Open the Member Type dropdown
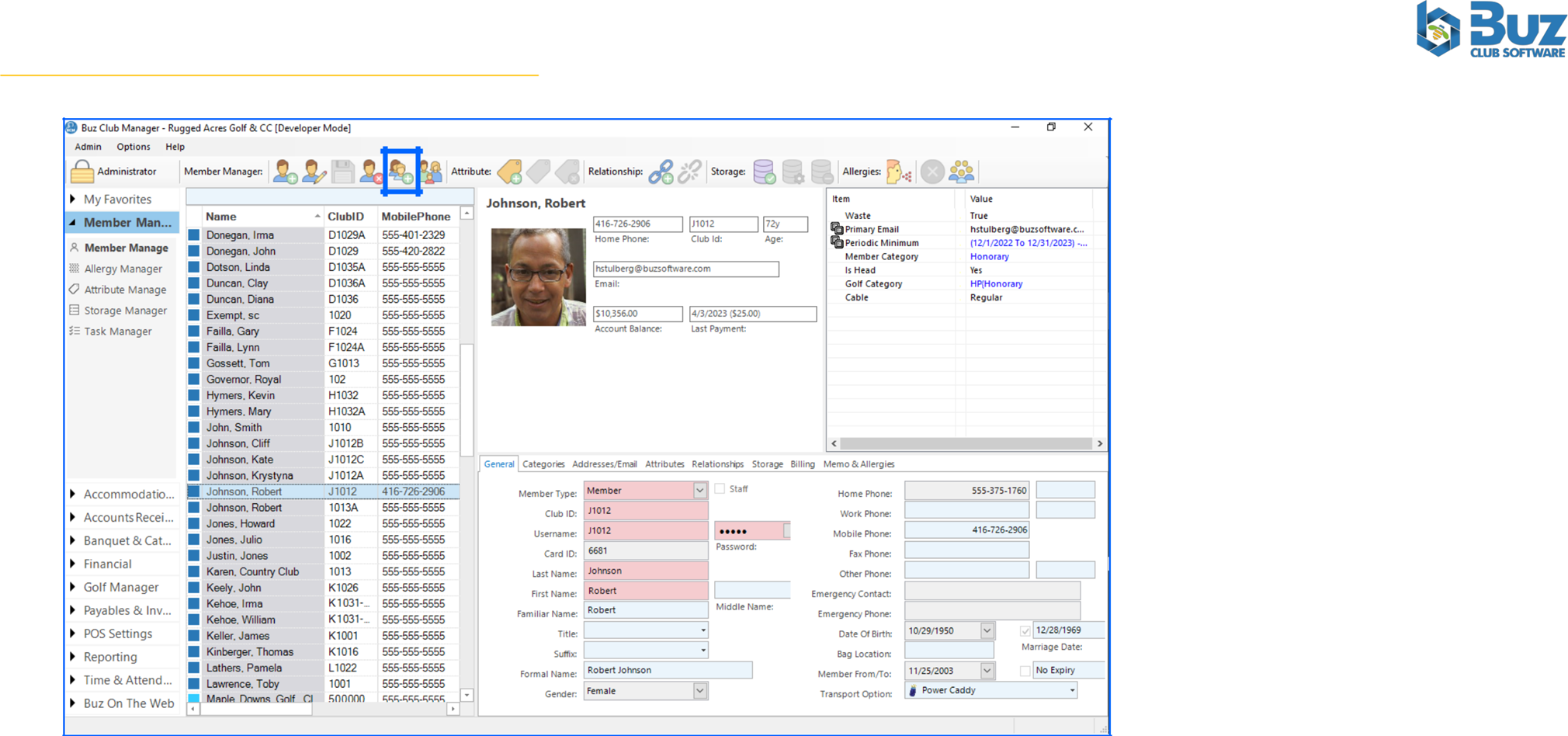The height and width of the screenshot is (736, 1568). point(699,491)
